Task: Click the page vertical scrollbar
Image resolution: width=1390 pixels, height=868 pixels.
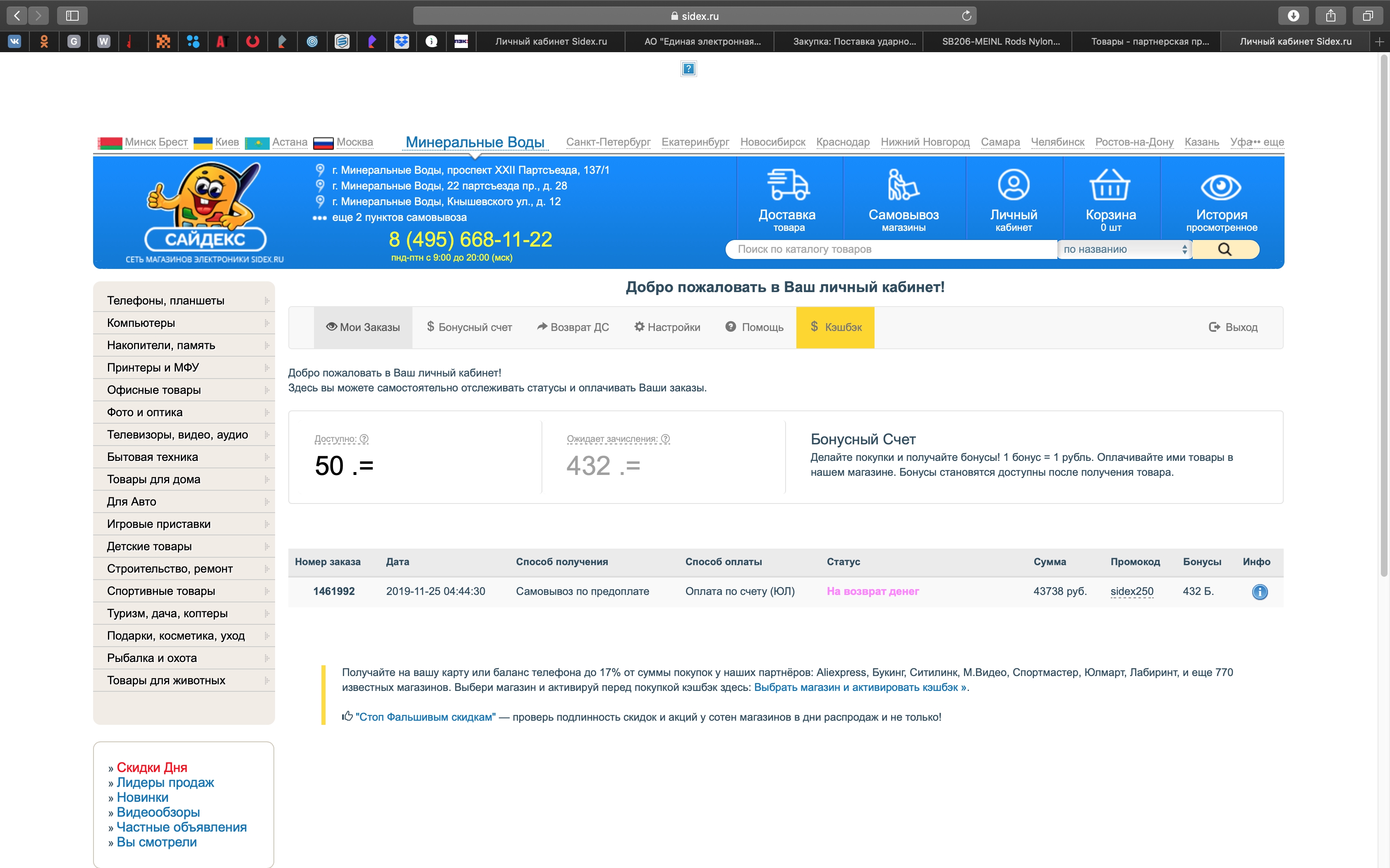Action: (x=1384, y=316)
